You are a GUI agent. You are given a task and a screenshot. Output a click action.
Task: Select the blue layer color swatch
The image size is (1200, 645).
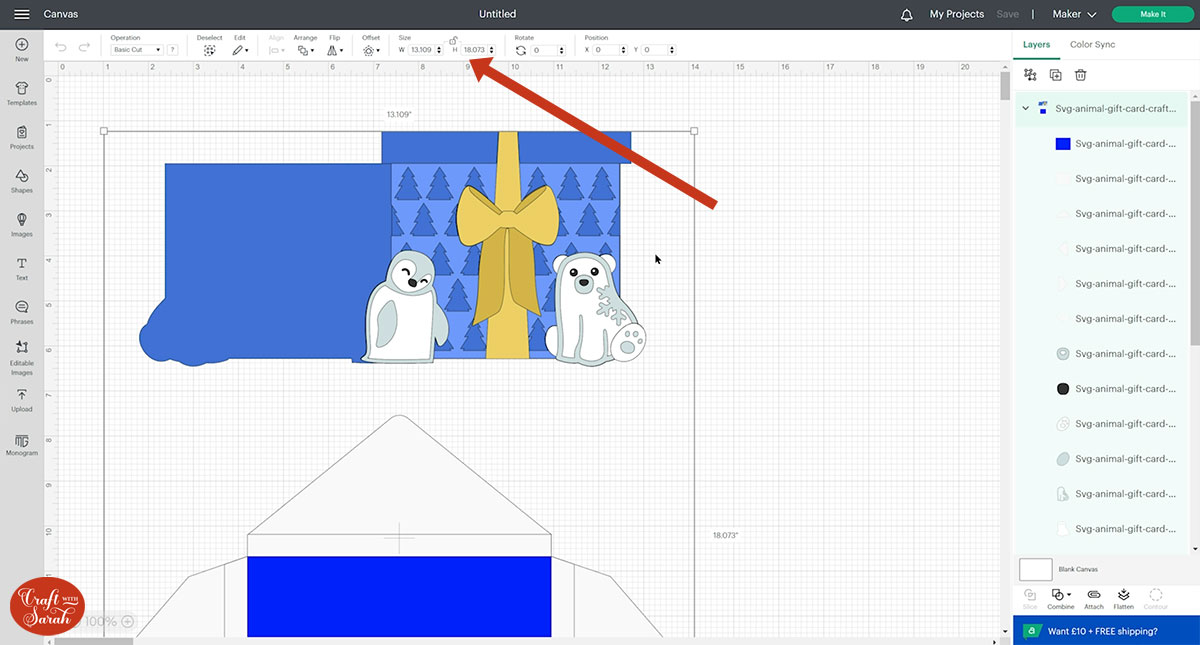pos(1063,144)
